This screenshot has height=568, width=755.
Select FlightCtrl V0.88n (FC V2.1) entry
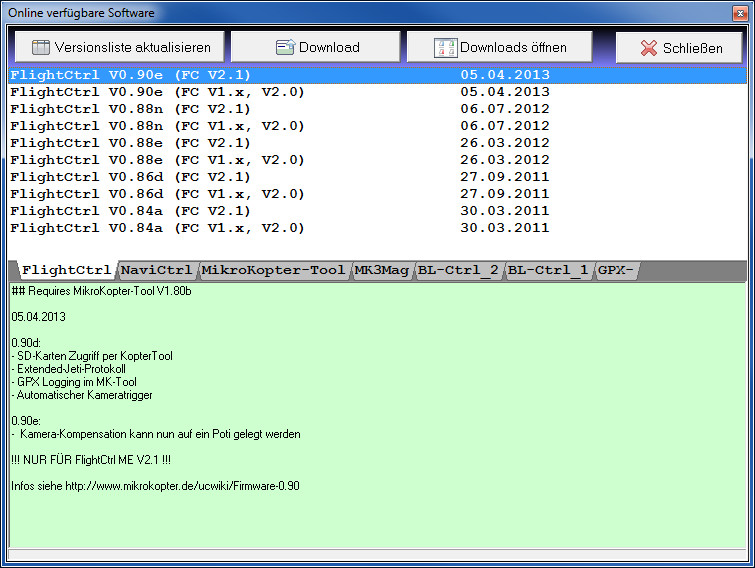coord(130,109)
